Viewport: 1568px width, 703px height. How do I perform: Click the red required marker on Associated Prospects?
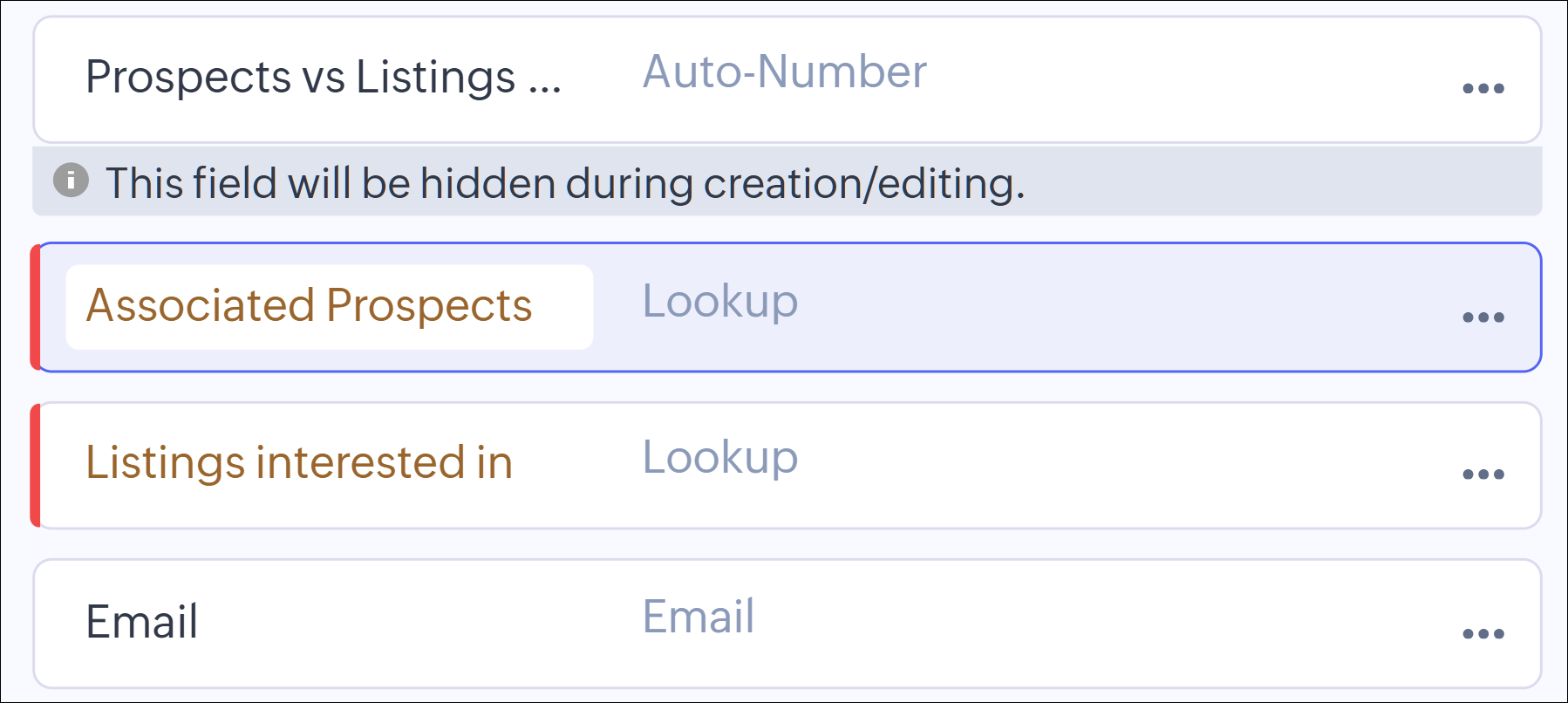[35, 307]
